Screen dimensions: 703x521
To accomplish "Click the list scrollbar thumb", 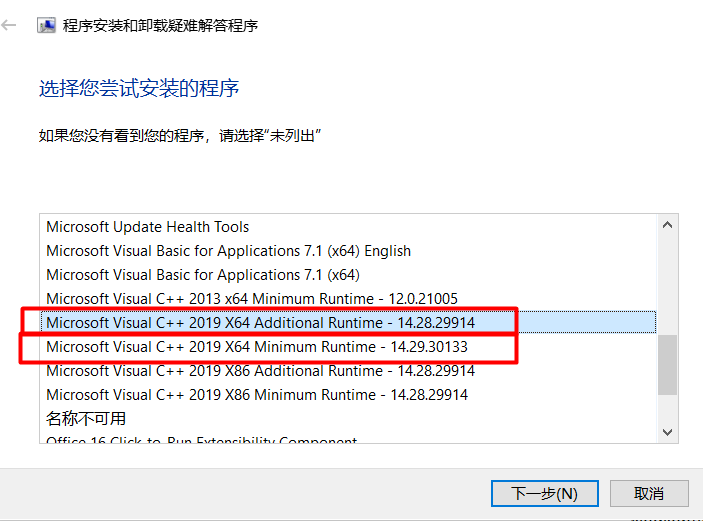I will click(667, 365).
